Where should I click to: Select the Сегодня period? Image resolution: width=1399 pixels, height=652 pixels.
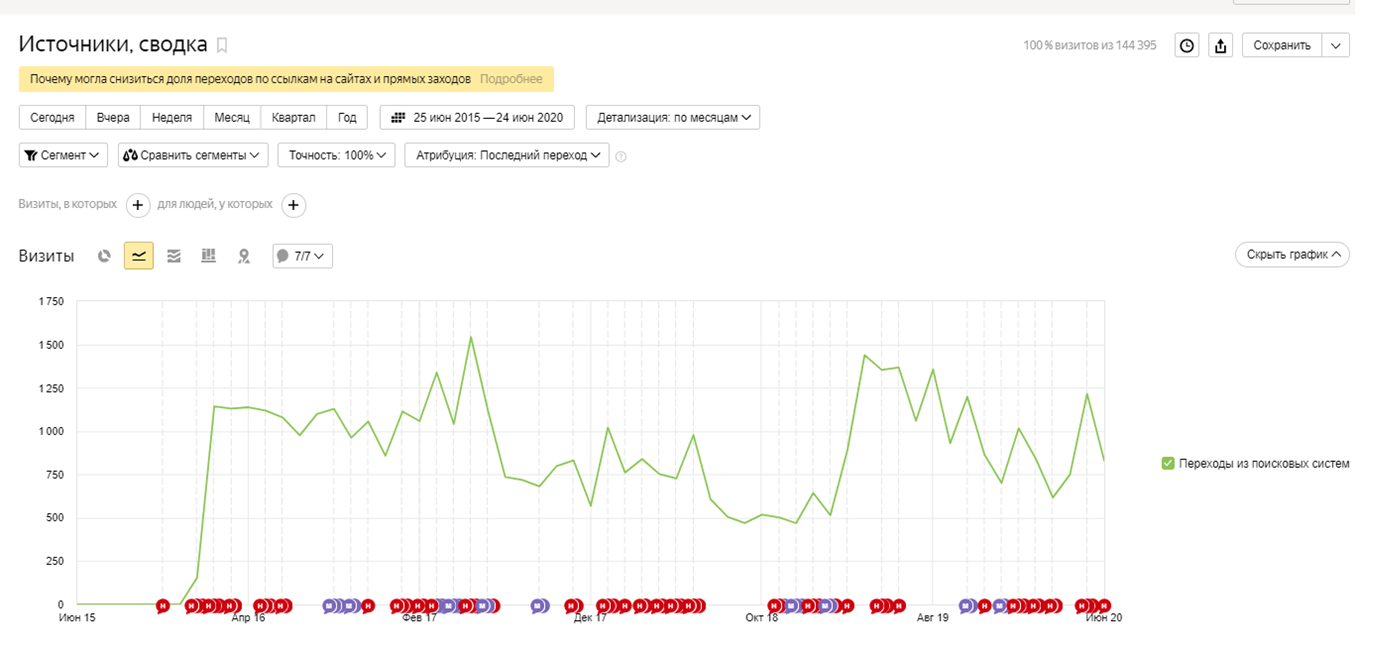coord(52,117)
